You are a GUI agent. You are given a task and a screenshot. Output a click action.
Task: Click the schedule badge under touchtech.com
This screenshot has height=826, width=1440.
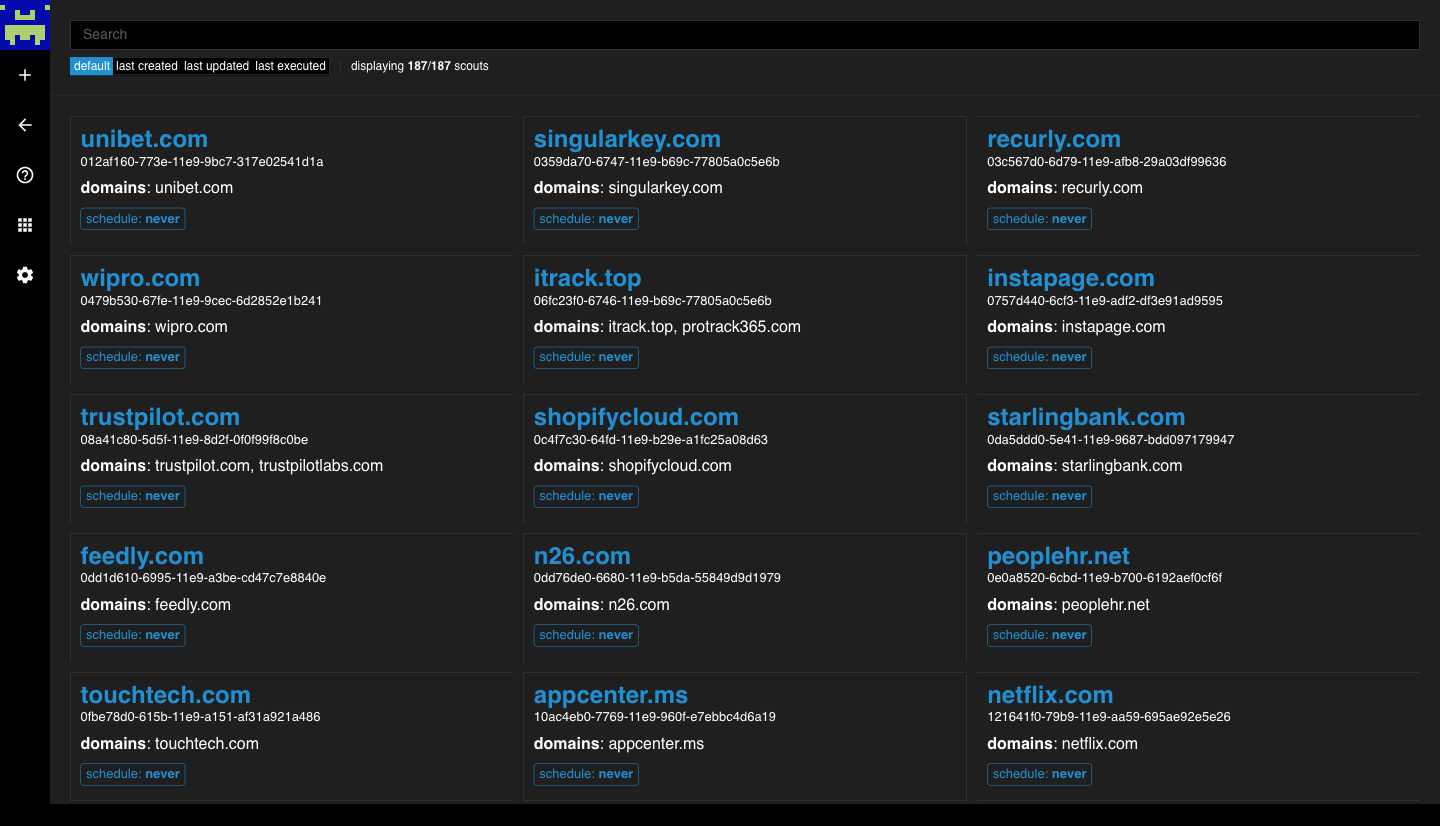coord(133,774)
